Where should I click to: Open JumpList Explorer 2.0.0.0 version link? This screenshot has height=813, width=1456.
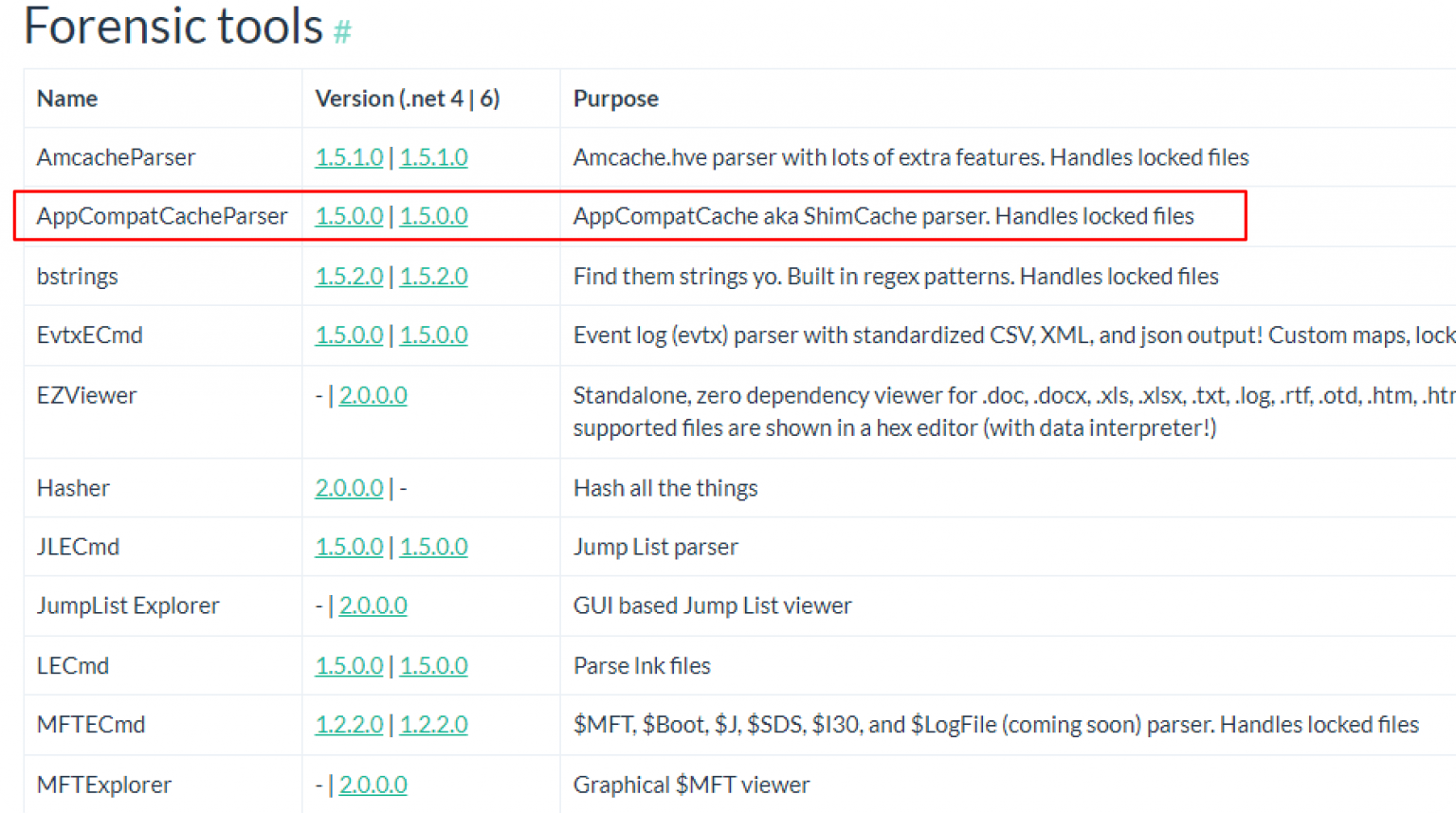click(x=373, y=605)
